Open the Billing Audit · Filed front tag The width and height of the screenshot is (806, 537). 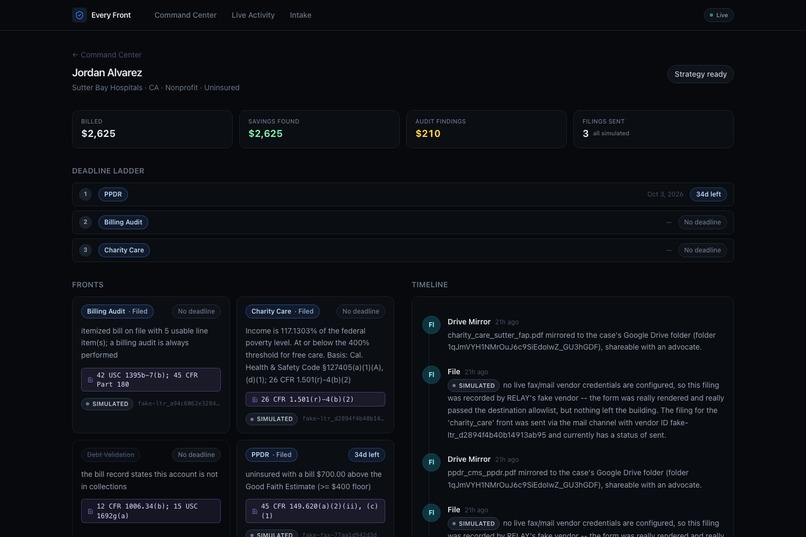pos(117,311)
